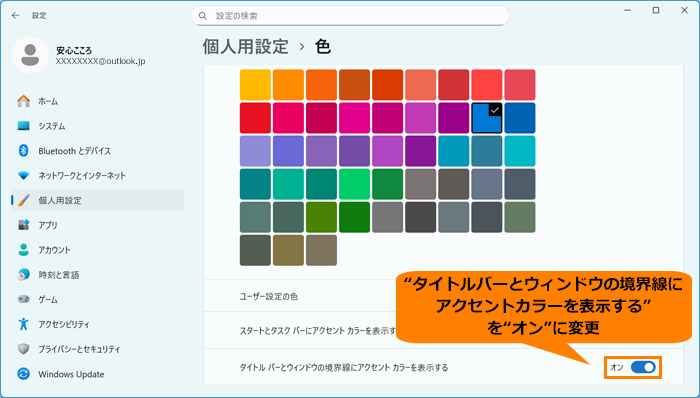Click the スタートとタスク バー accent color row

click(x=443, y=331)
